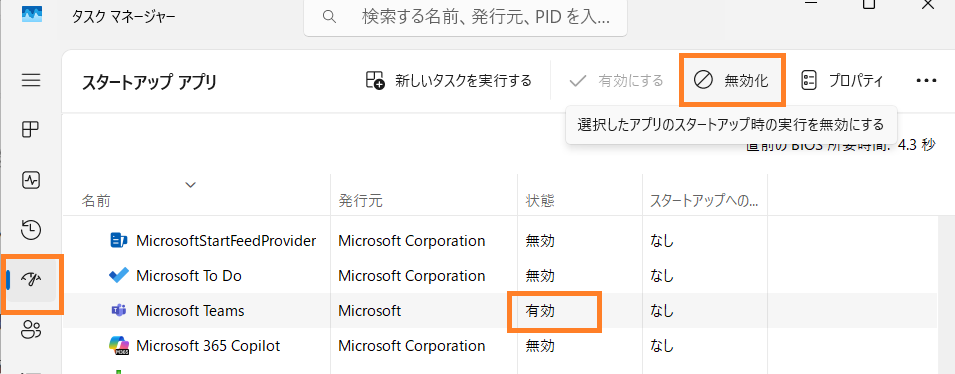Screen dimensions: 955x374
Task: Open プロパティ in the toolbar
Action: [x=842, y=80]
